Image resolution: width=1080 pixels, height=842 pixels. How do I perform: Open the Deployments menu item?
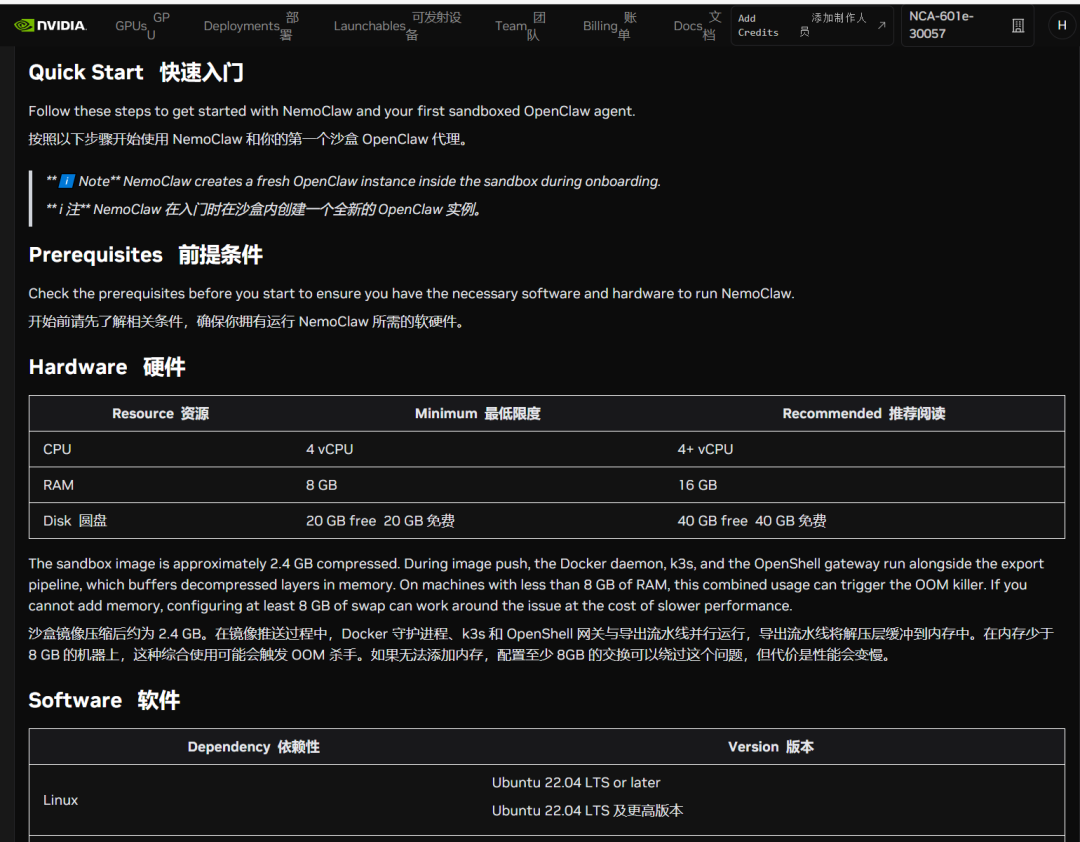251,25
